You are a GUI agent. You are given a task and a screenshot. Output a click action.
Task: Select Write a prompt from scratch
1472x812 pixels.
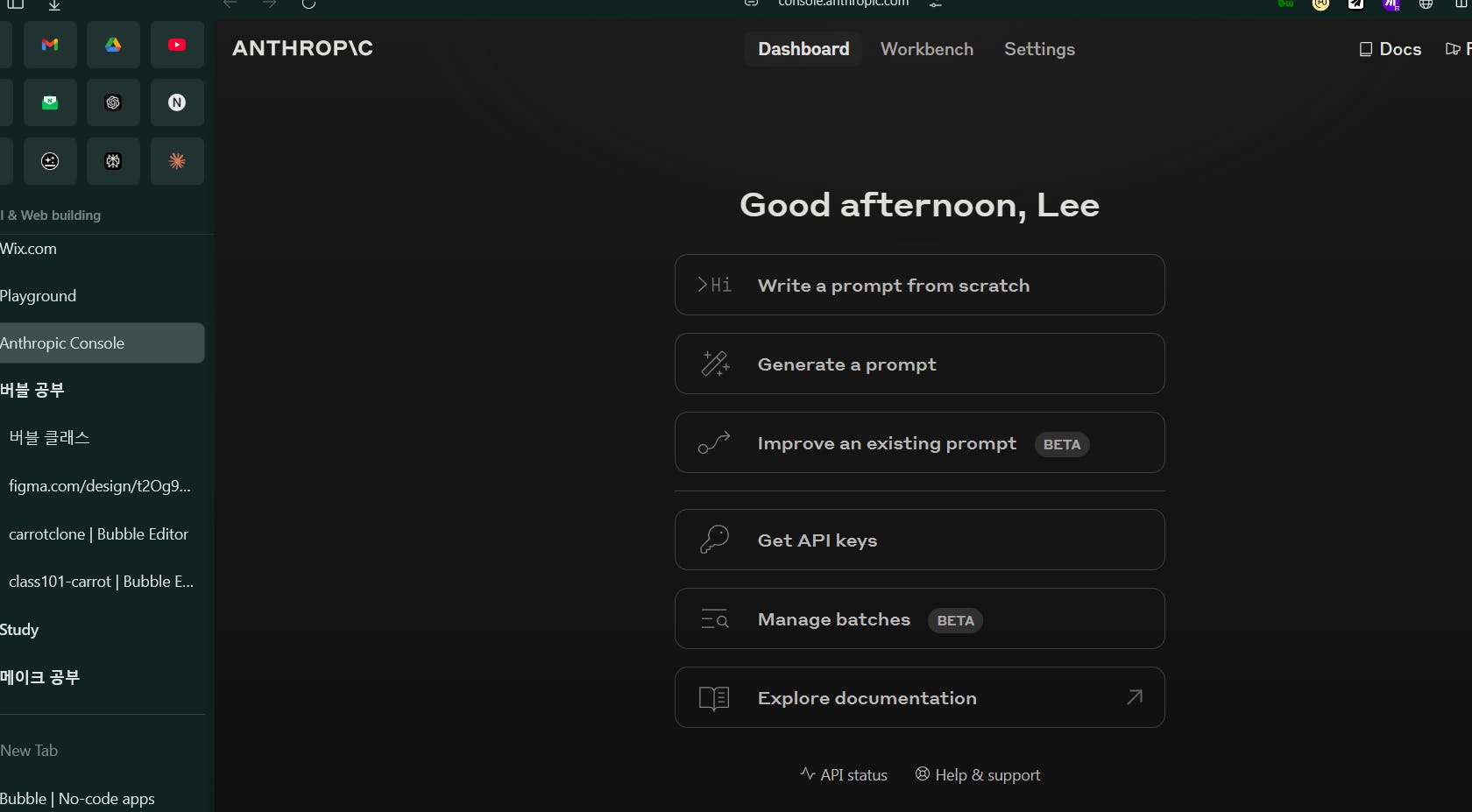(919, 285)
